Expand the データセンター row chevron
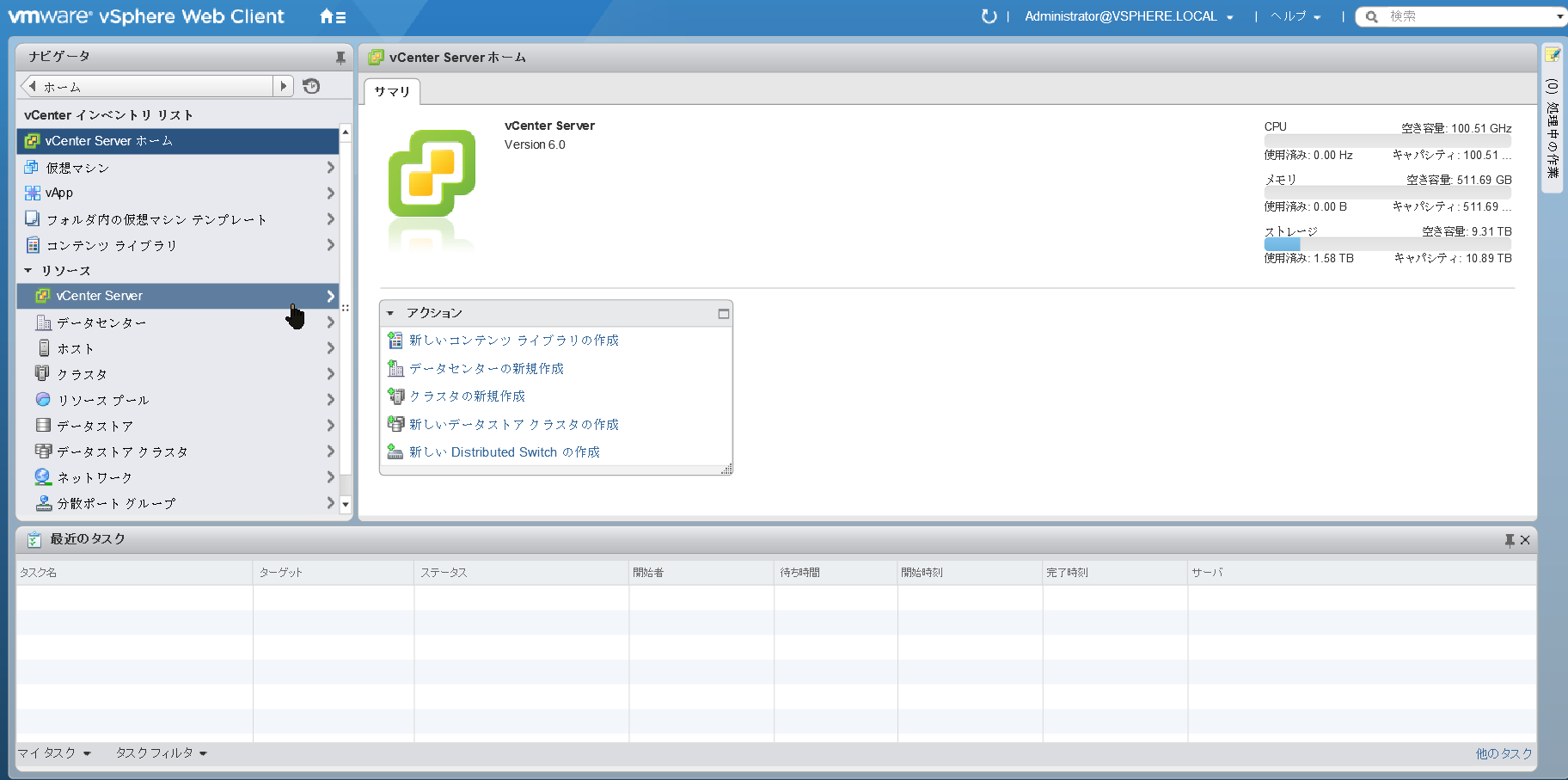1568x780 pixels. 330,322
